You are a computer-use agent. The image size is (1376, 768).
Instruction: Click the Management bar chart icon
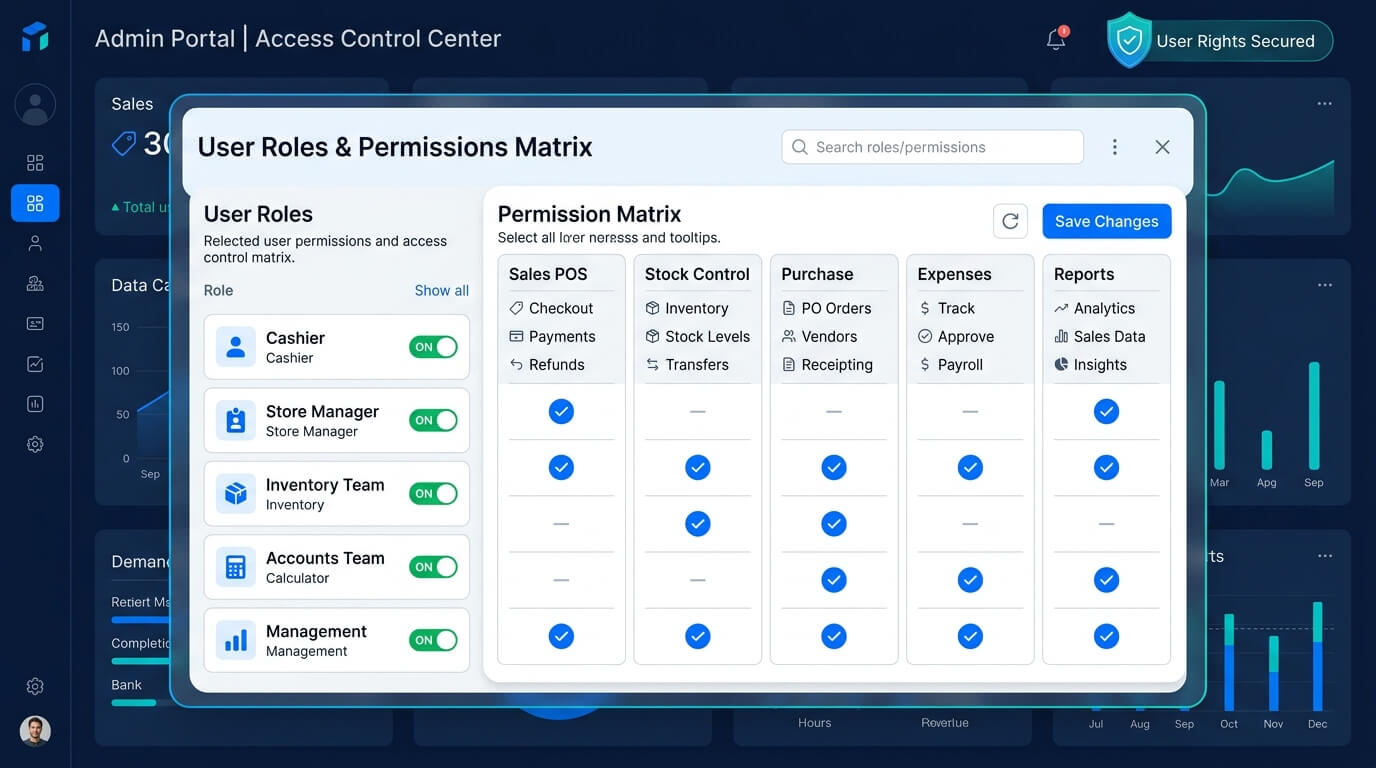236,640
